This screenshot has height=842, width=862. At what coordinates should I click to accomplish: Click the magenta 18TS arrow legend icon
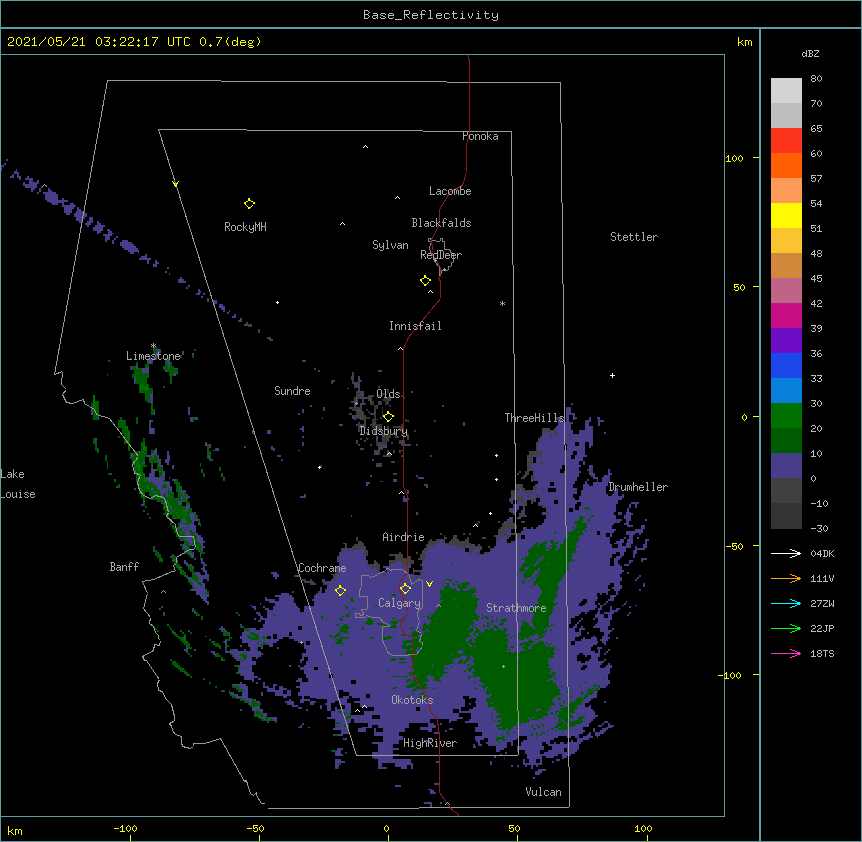(x=786, y=653)
